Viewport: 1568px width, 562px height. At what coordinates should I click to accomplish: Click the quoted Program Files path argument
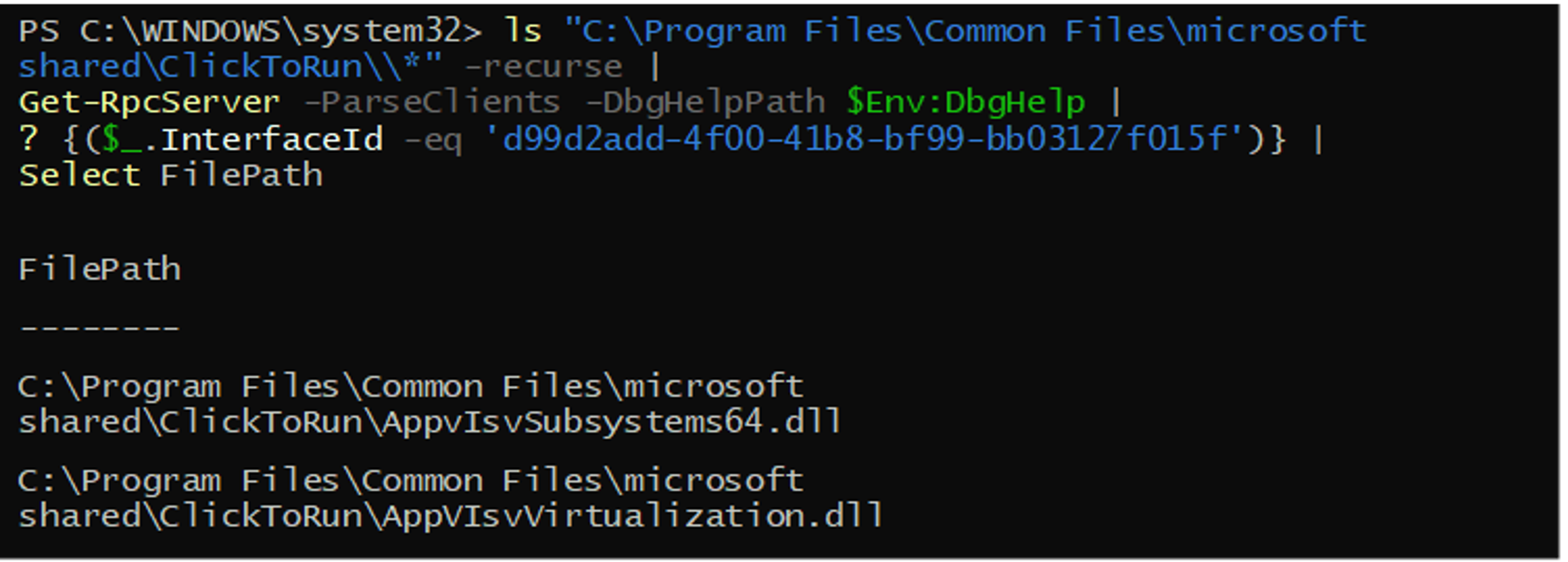pos(692,48)
